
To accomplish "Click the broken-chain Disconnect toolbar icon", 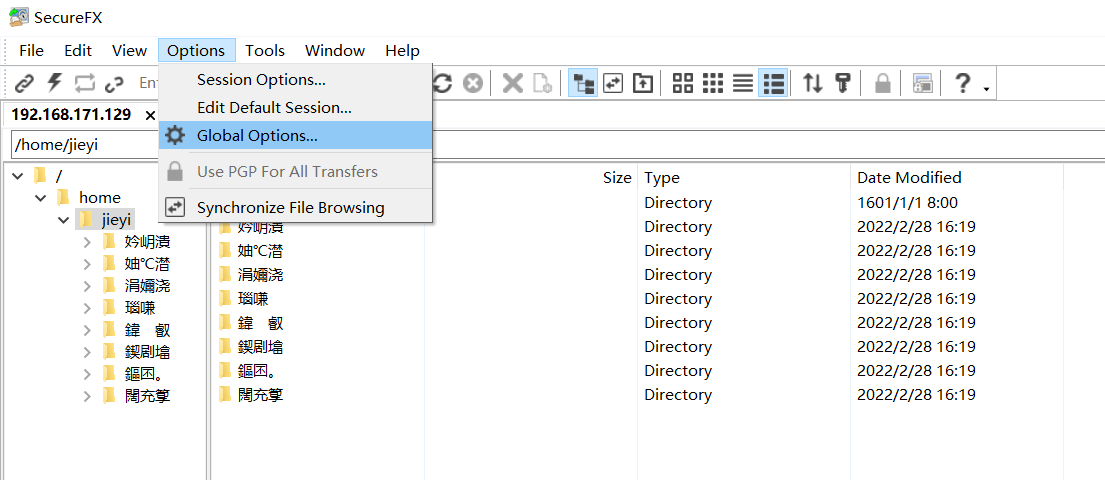I will (114, 84).
